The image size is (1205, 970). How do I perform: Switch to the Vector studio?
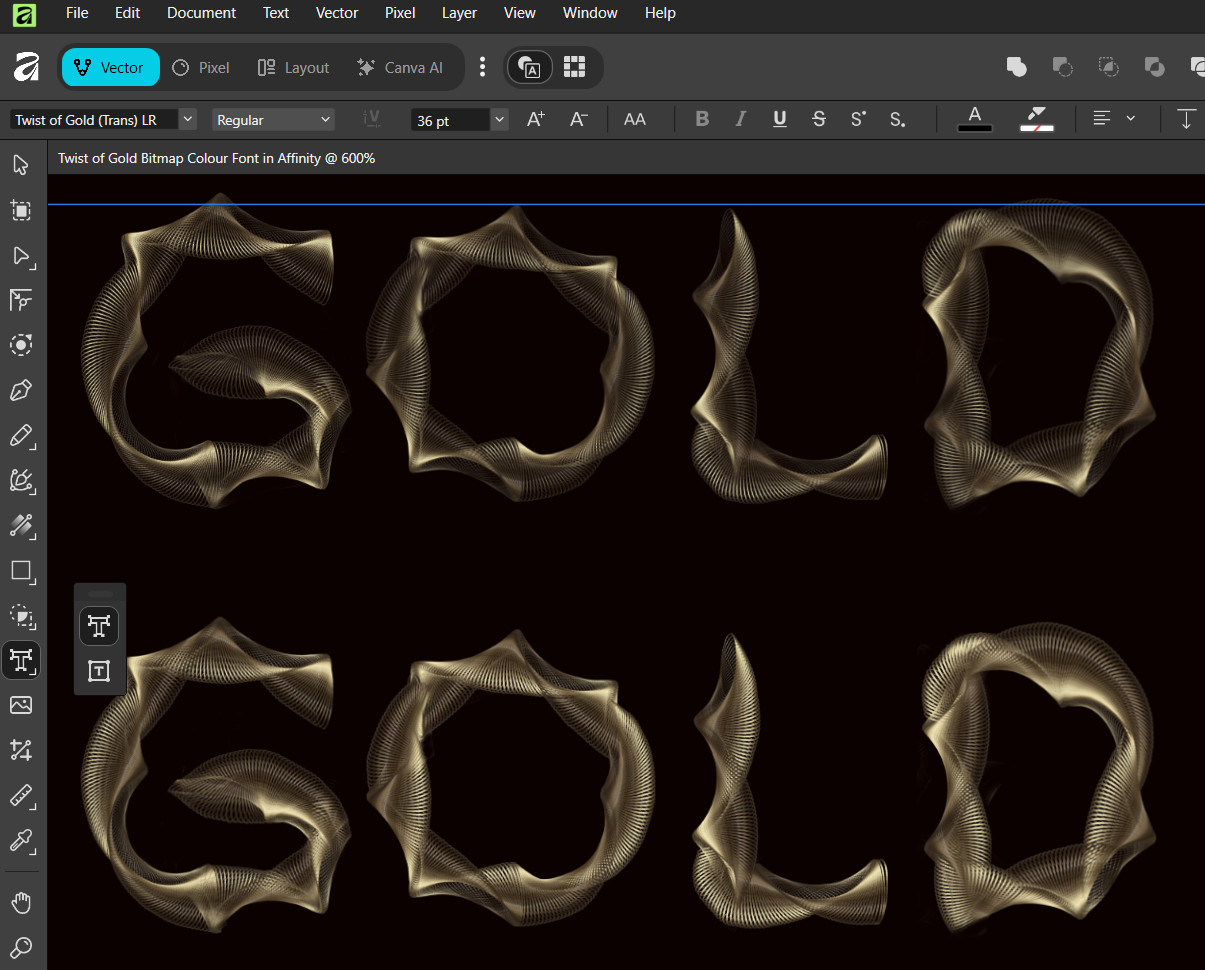[110, 67]
